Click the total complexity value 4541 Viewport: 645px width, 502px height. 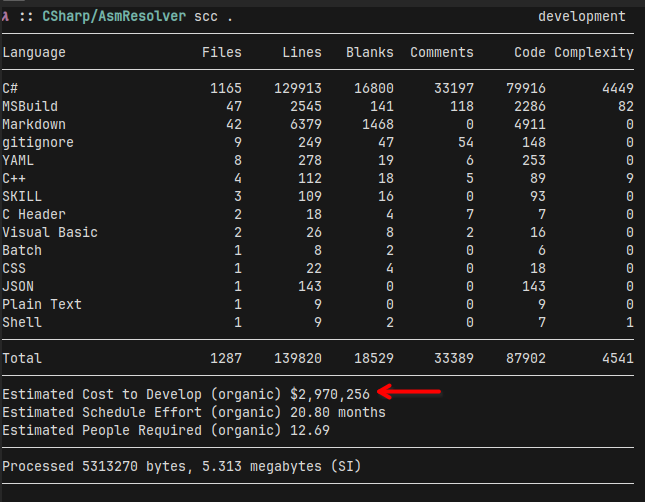pos(618,359)
